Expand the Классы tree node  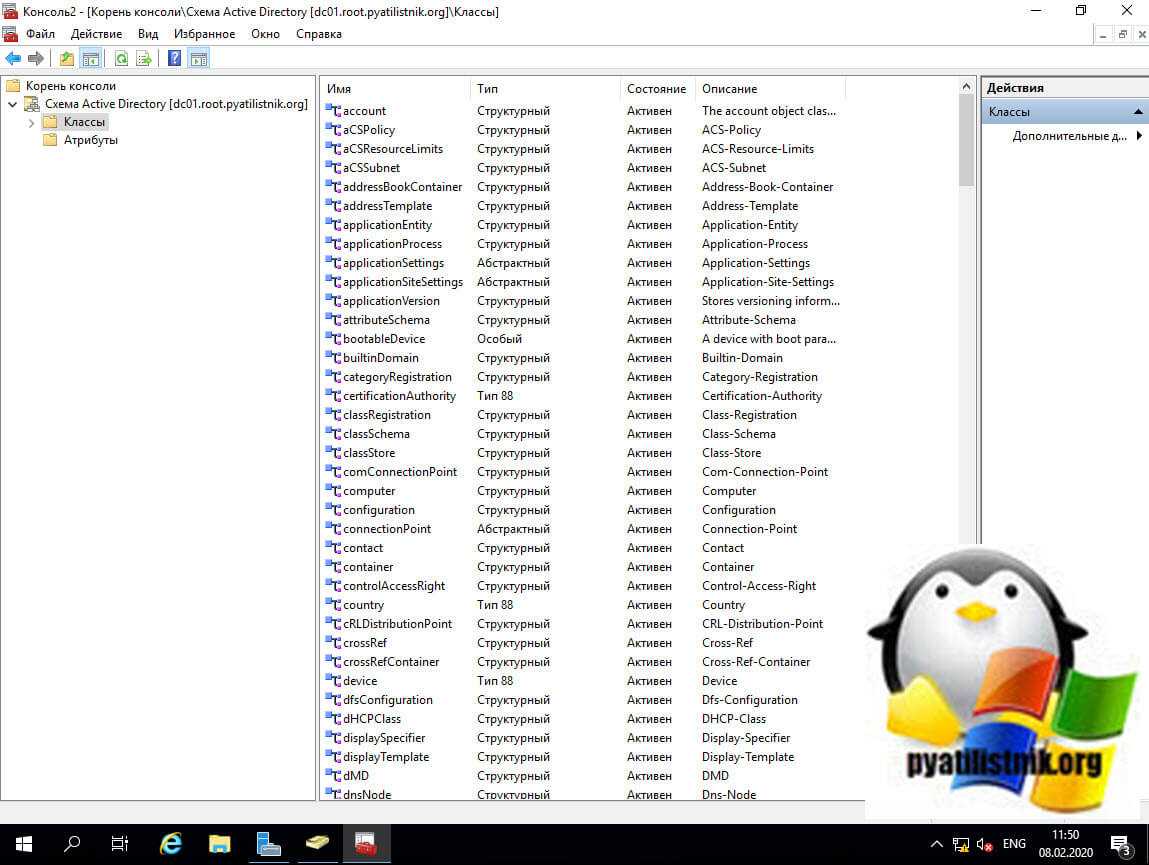coord(31,122)
